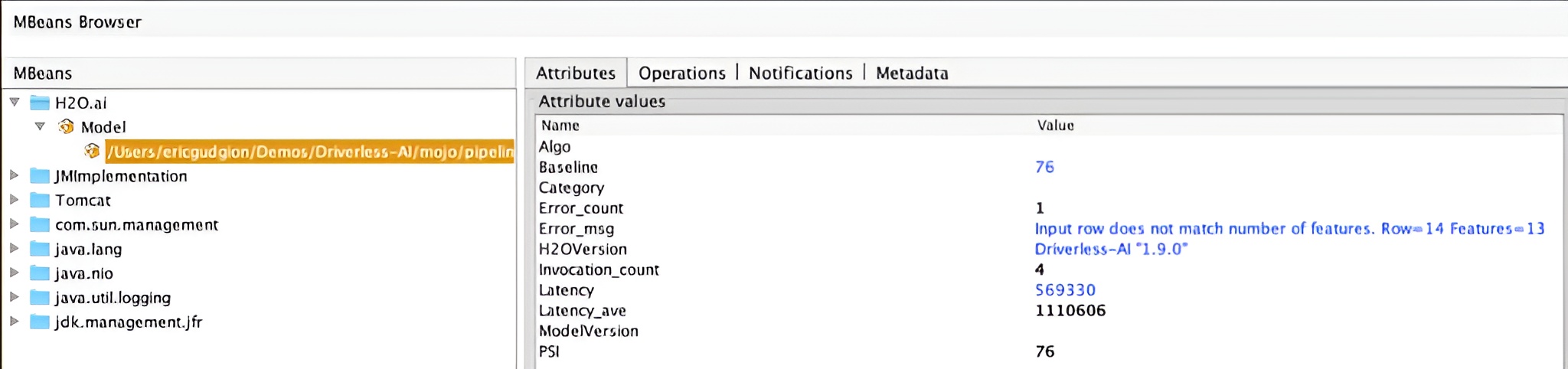Click the Invocation_count value 4
The height and width of the screenshot is (369, 1568).
click(x=1040, y=269)
